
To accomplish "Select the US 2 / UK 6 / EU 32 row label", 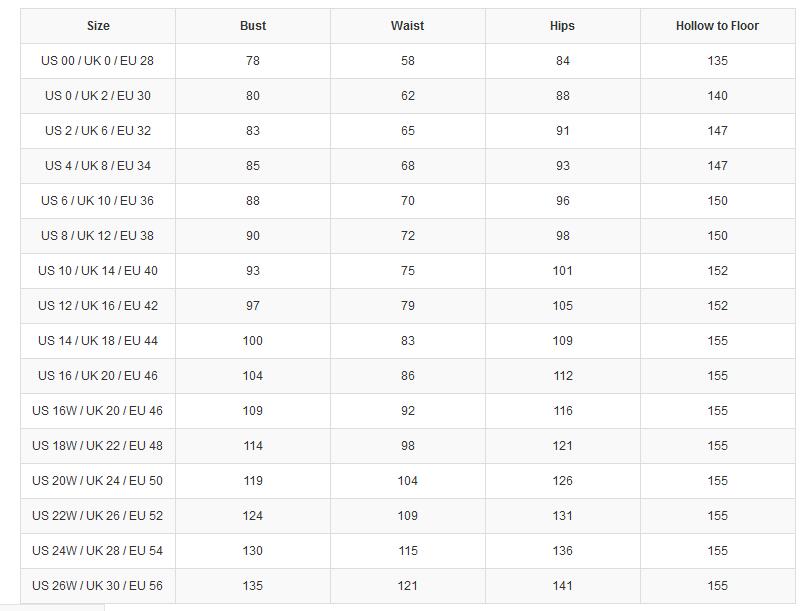I will pos(98,131).
